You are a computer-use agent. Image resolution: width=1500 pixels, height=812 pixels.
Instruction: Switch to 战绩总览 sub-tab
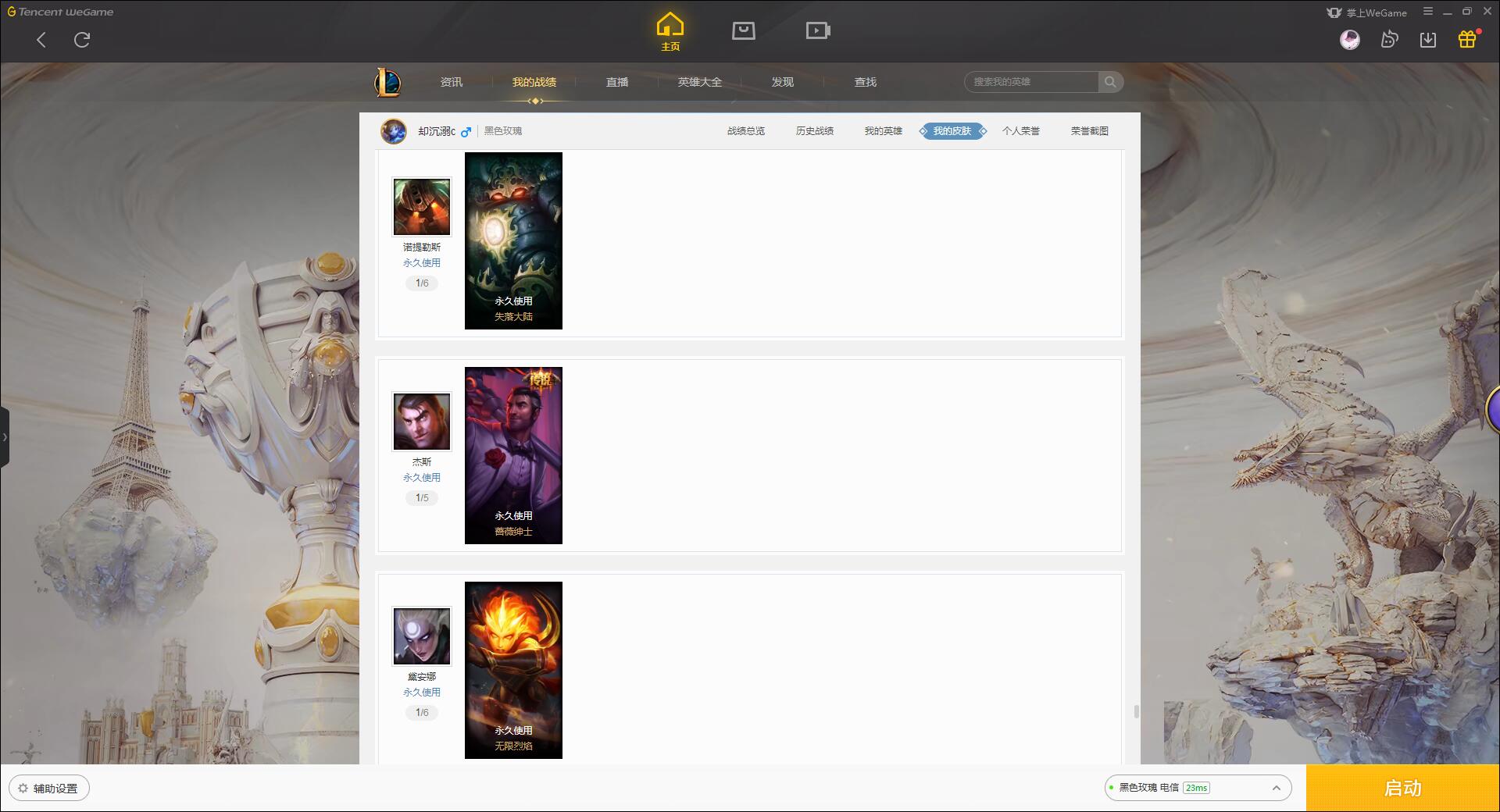point(746,131)
